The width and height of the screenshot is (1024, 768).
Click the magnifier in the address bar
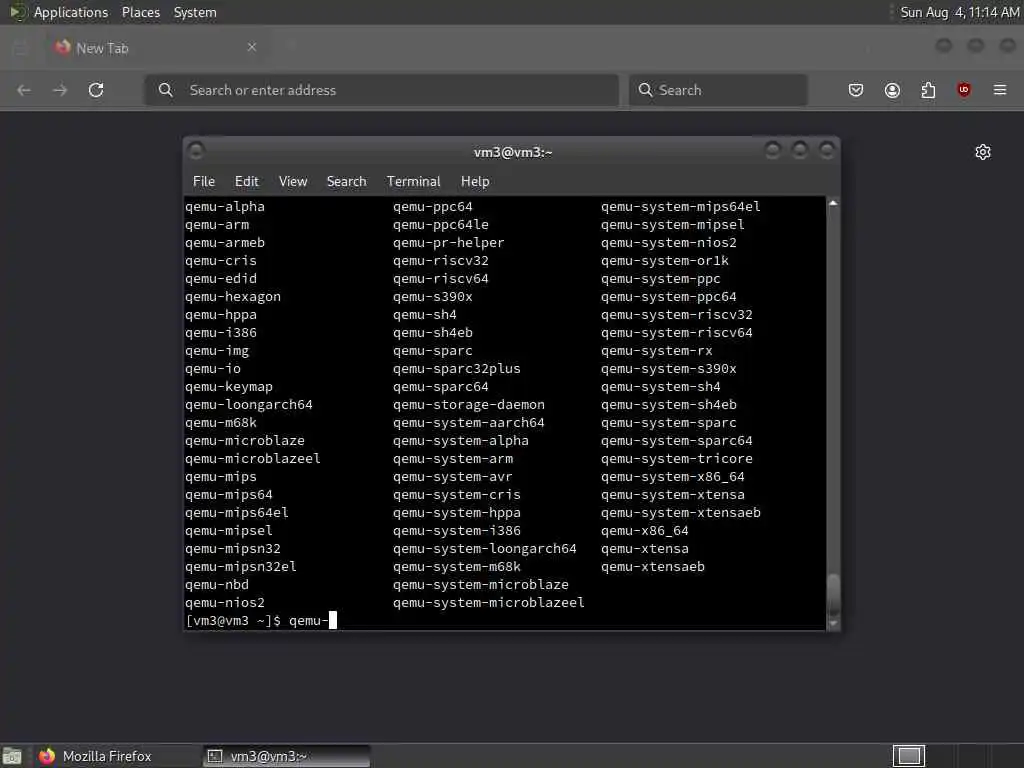coord(166,90)
